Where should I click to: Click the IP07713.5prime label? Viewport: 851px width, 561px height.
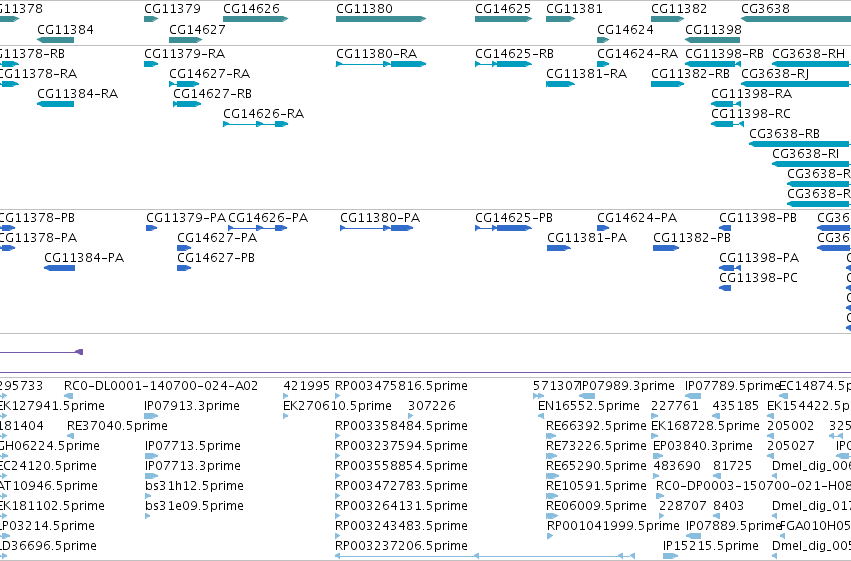pos(193,446)
